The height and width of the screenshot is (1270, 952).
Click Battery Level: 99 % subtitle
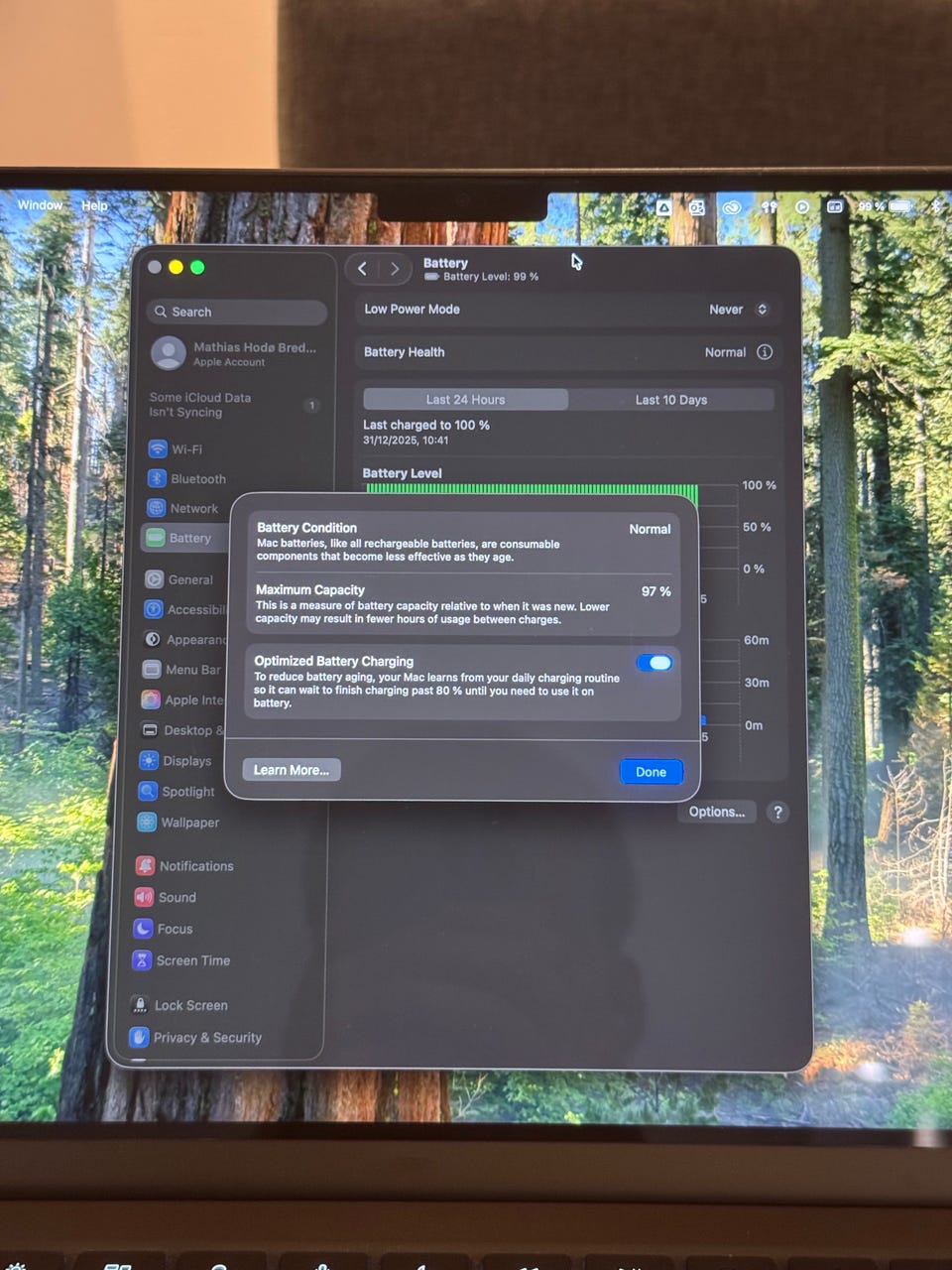[491, 277]
